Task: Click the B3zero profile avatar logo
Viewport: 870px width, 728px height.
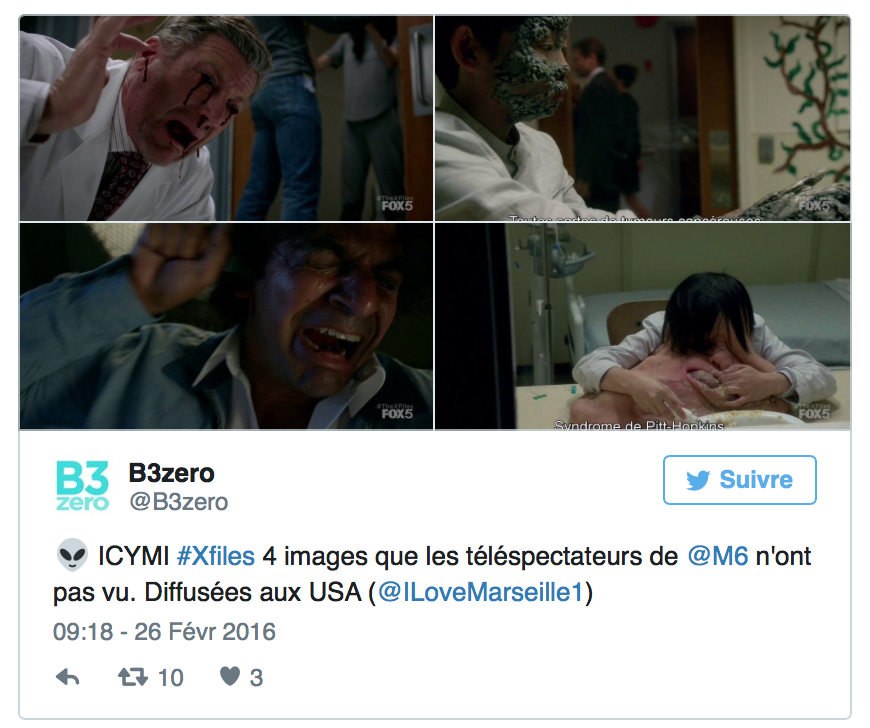Action: pyautogui.click(x=82, y=486)
